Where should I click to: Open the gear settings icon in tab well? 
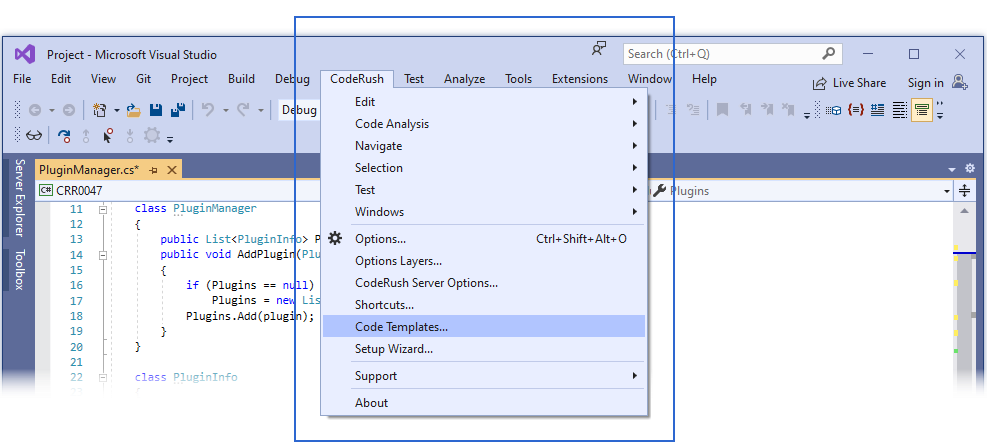pos(970,168)
